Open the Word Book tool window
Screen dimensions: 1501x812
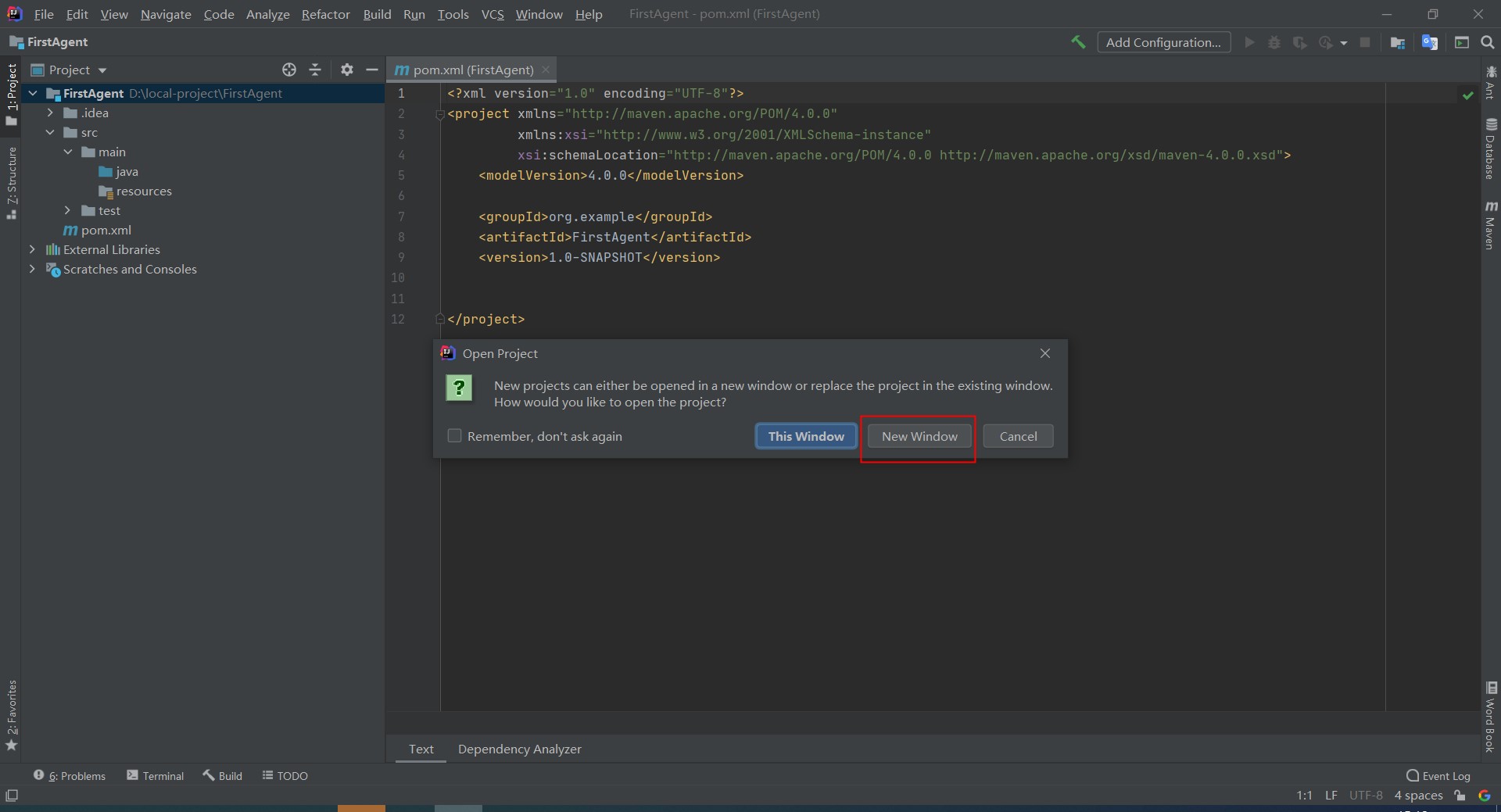(1491, 717)
